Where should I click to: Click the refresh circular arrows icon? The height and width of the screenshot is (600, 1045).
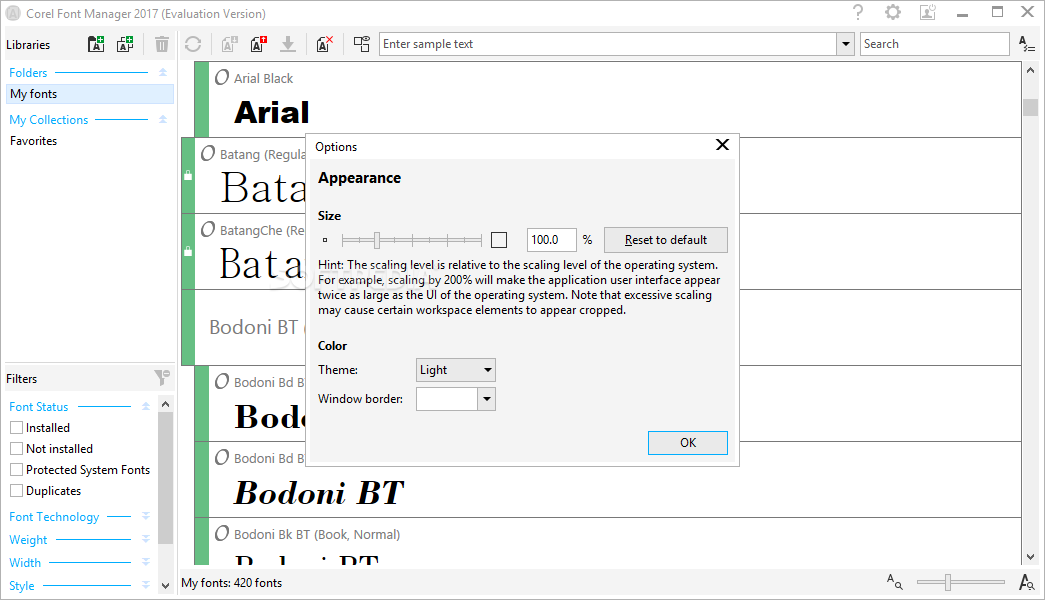click(x=193, y=44)
